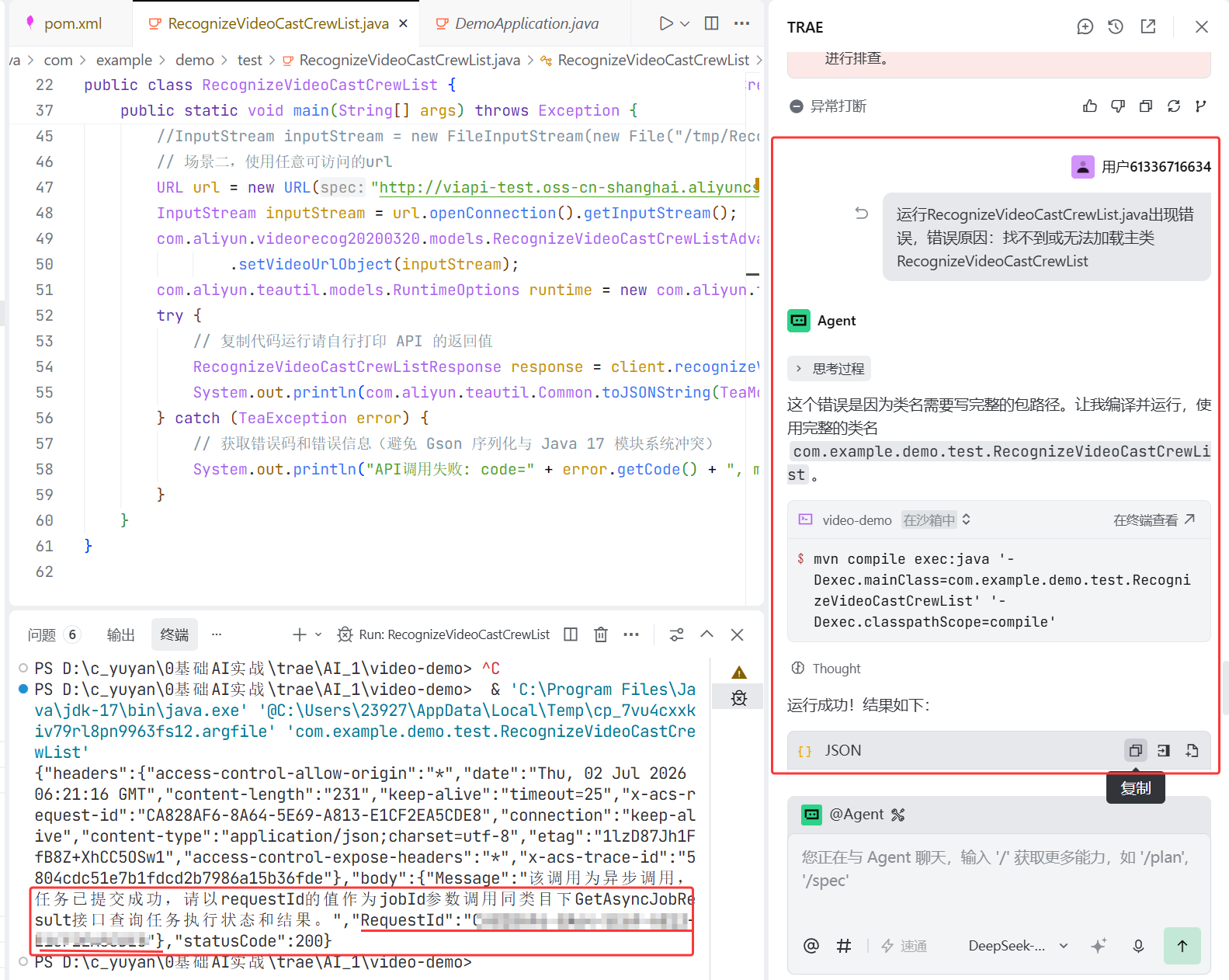Open the DeepSeek model dropdown
Image resolution: width=1229 pixels, height=980 pixels.
tap(1018, 946)
